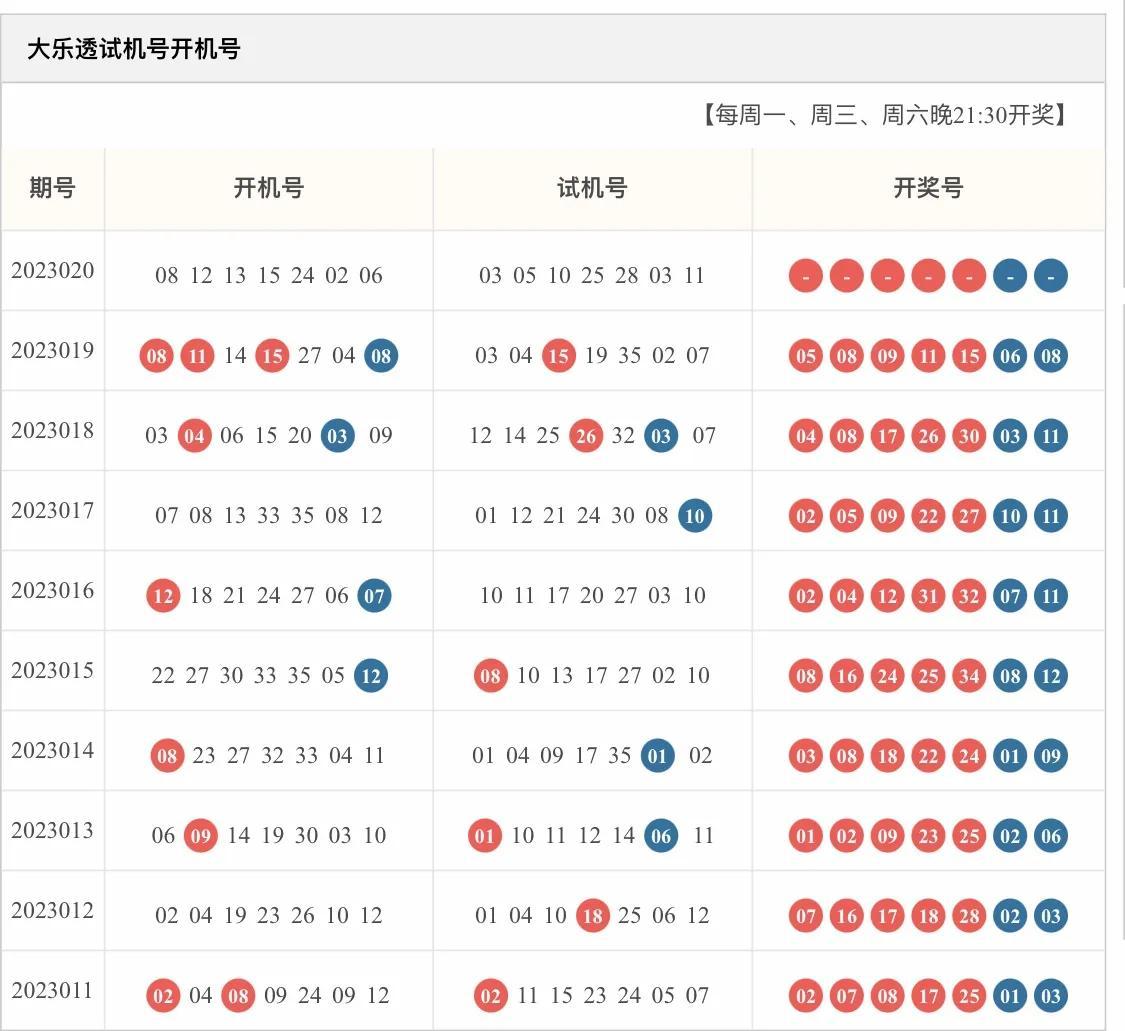Click red ball 27 in 2023017 开奖号

click(969, 515)
